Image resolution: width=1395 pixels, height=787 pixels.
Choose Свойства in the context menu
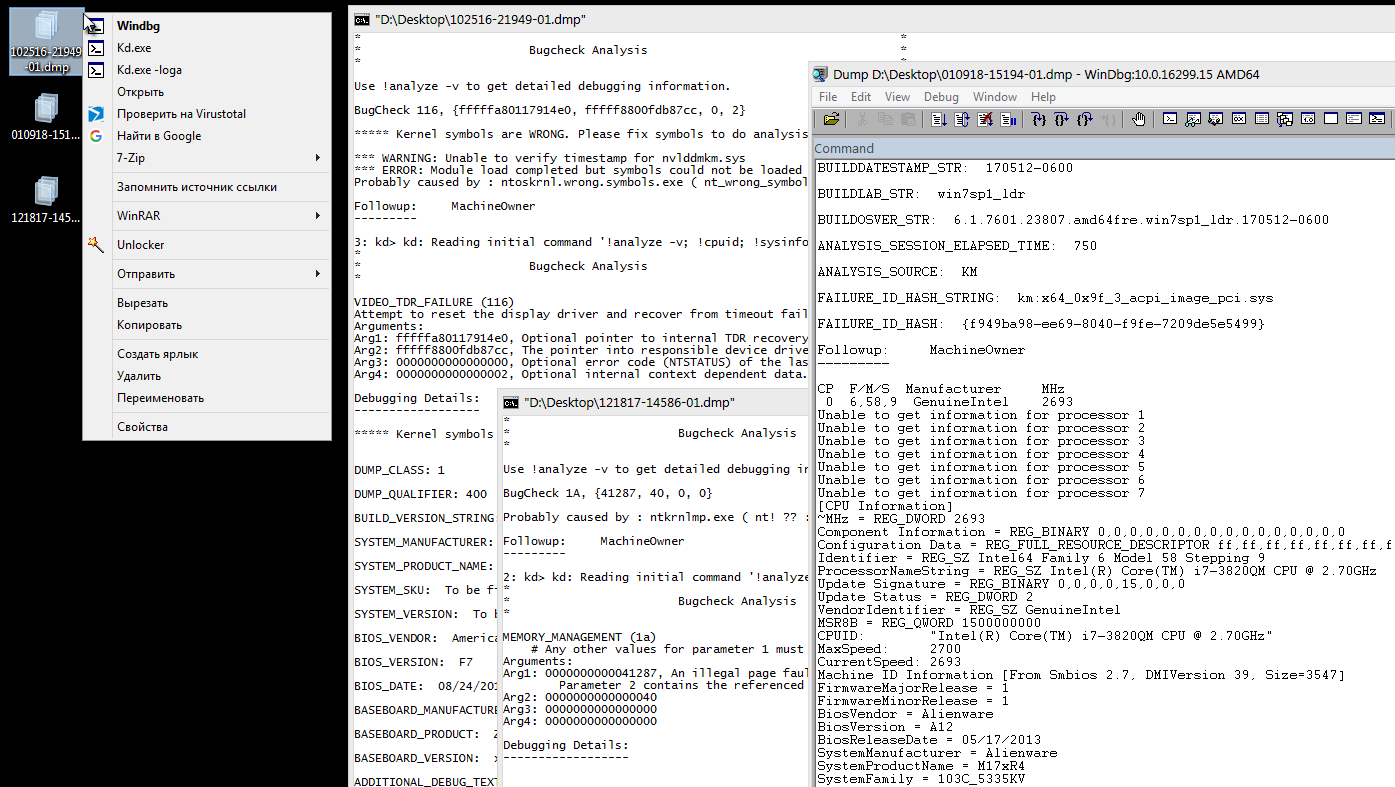pyautogui.click(x=207, y=427)
